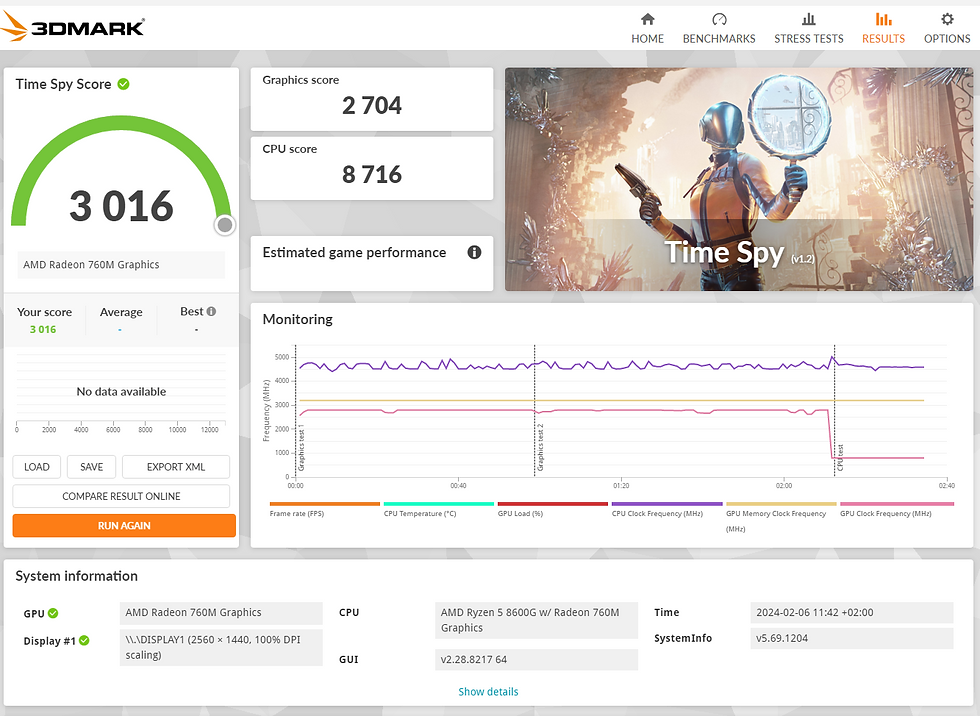Click the SystemInfo version v5.69.1204
This screenshot has width=980, height=716.
852,639
